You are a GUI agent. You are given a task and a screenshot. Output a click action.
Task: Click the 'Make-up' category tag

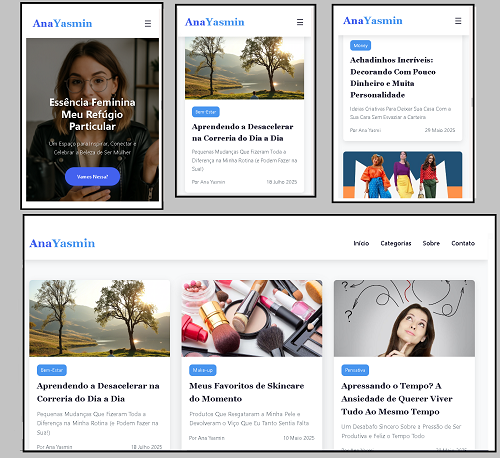tap(203, 370)
